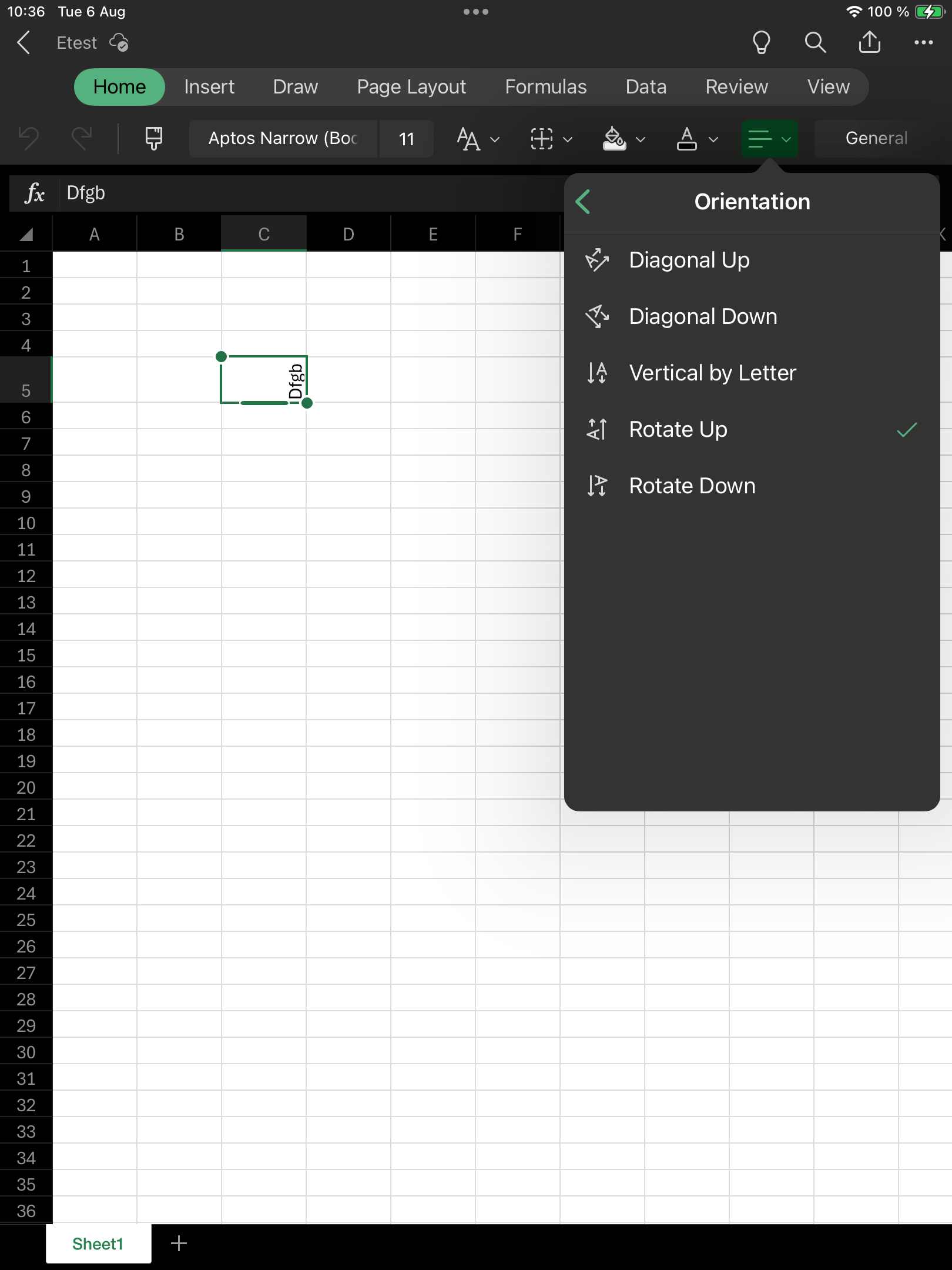Tap the Rotate Up icon
The height and width of the screenshot is (1270, 952).
(597, 429)
